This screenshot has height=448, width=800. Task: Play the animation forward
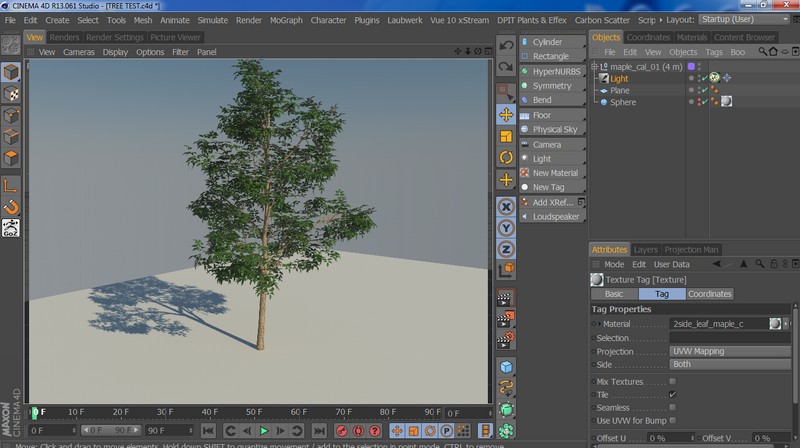[264, 431]
